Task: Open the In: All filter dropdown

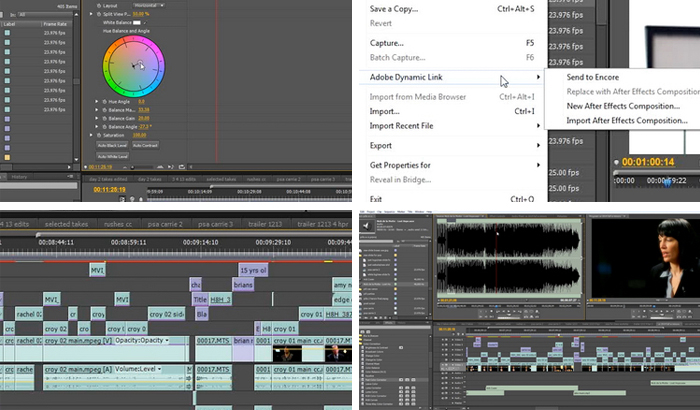Action: coord(45,15)
